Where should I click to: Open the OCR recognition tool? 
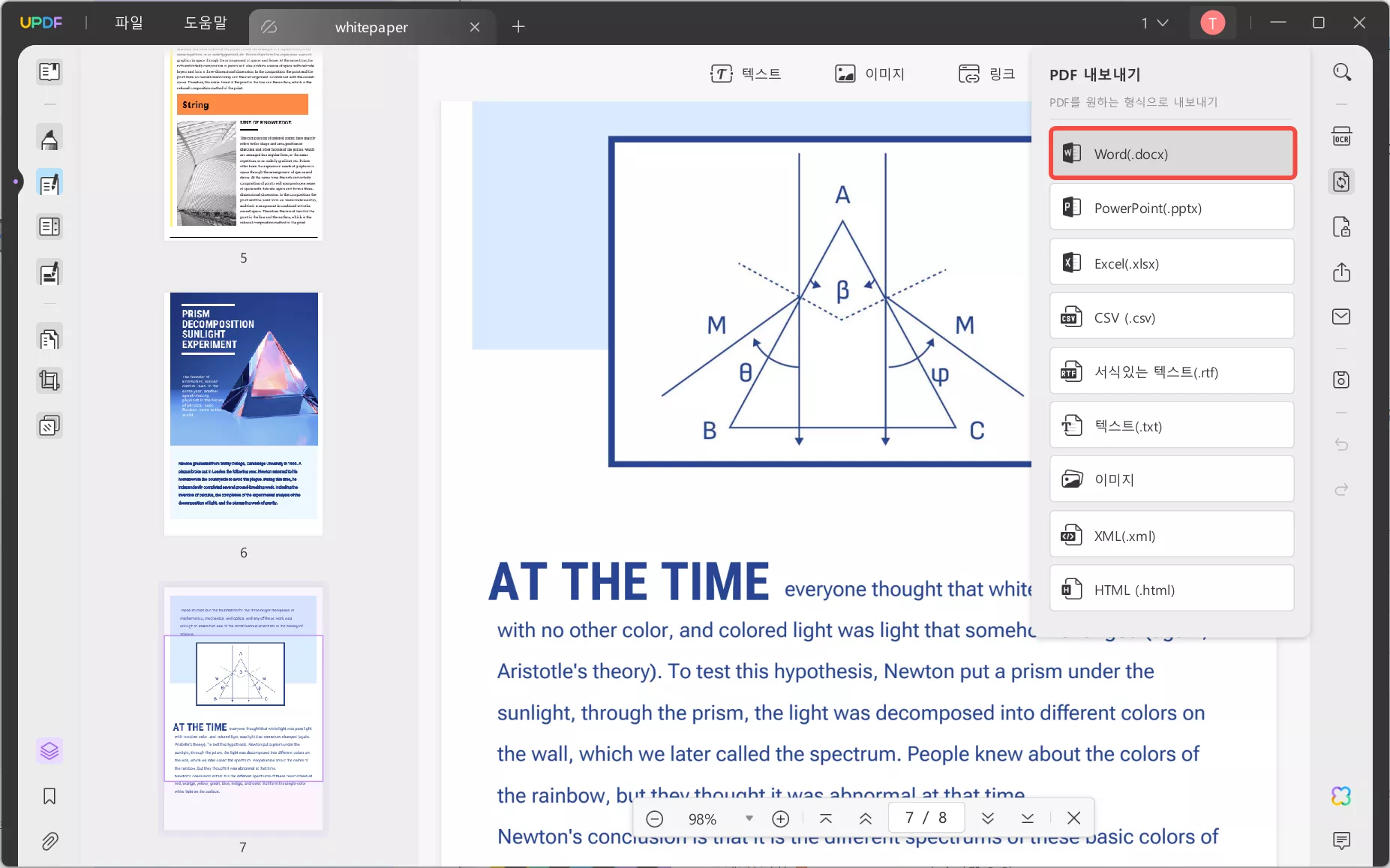(1341, 137)
